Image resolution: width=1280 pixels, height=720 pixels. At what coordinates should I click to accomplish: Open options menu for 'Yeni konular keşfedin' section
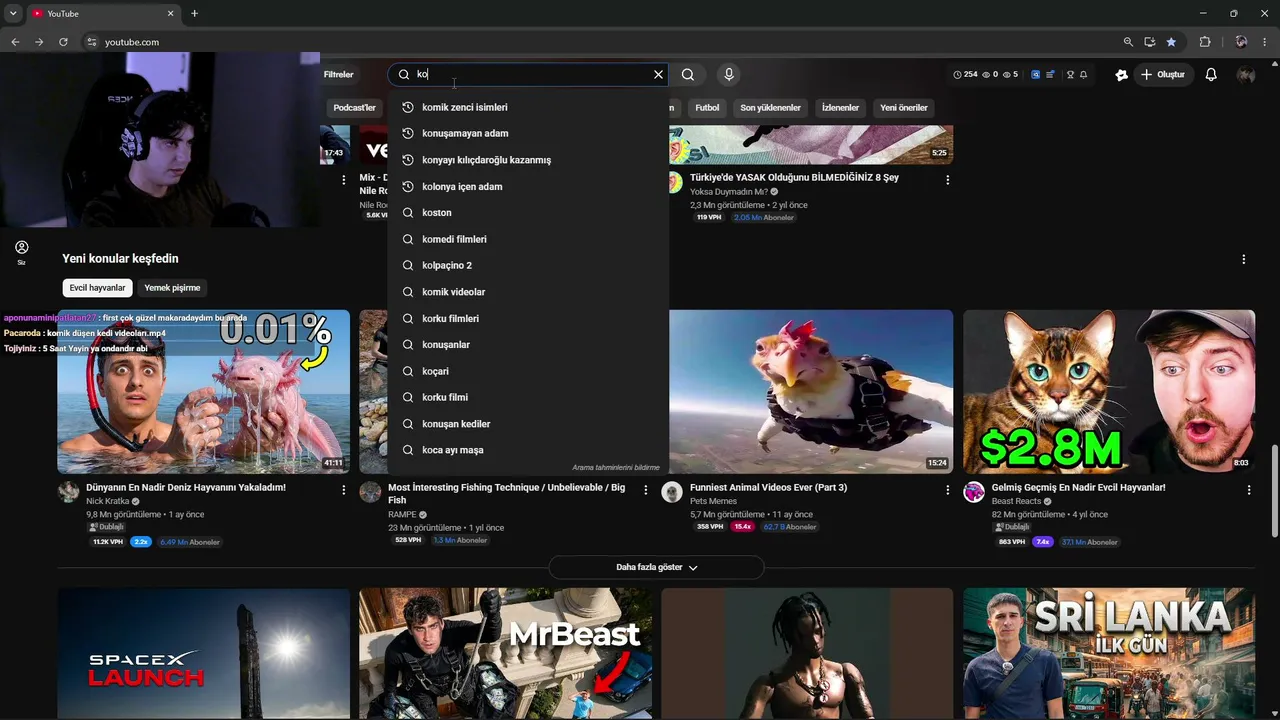pos(1244,259)
